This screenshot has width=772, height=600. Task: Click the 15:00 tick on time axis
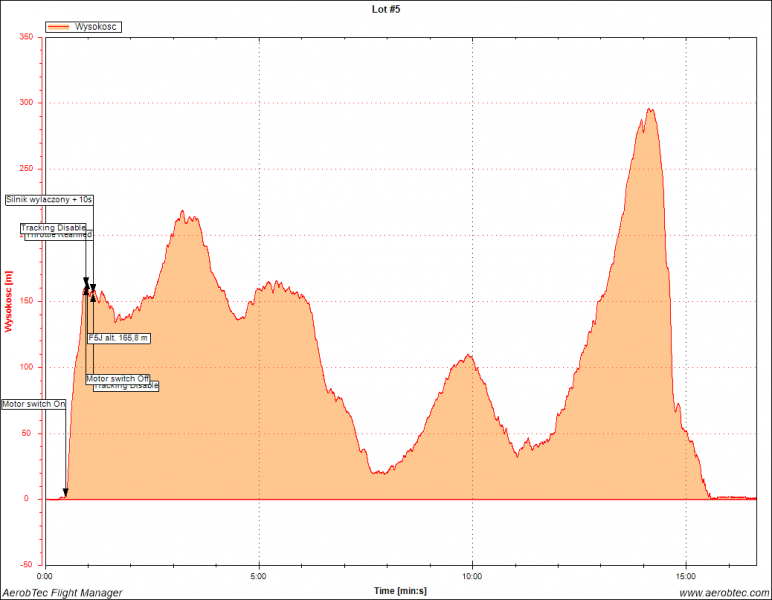[686, 577]
